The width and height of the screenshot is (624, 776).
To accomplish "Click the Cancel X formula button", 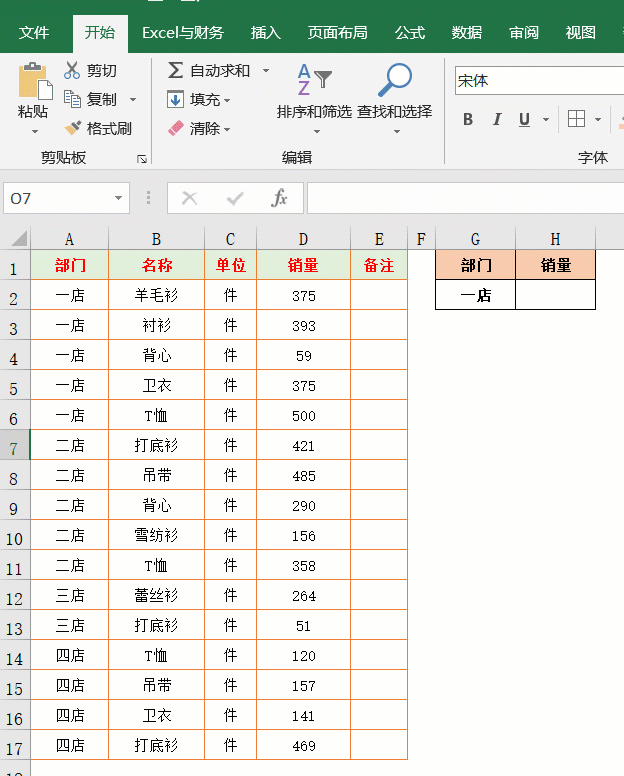I will tap(190, 198).
